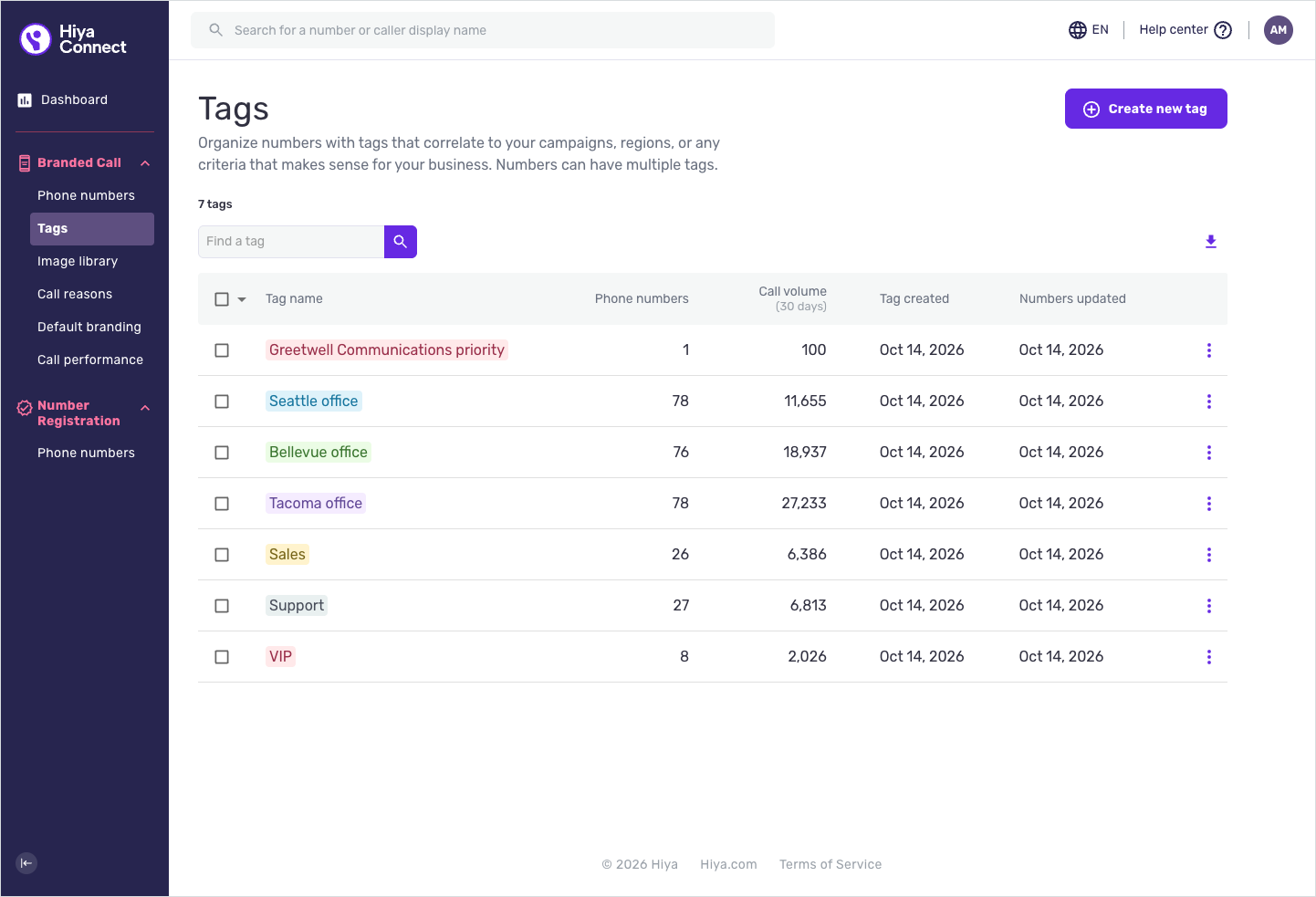Check the Bellevue office row checkbox
Viewport: 1316px width, 897px height.
pos(222,453)
